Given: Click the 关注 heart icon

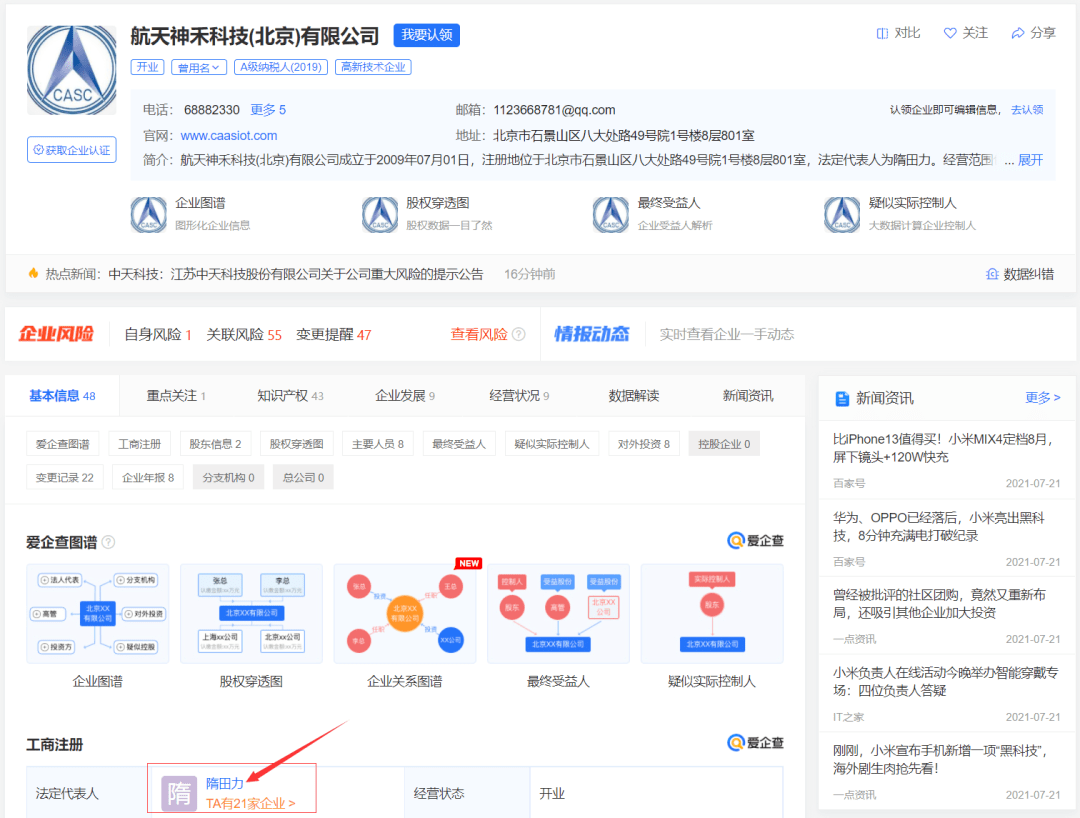Looking at the screenshot, I should (950, 33).
